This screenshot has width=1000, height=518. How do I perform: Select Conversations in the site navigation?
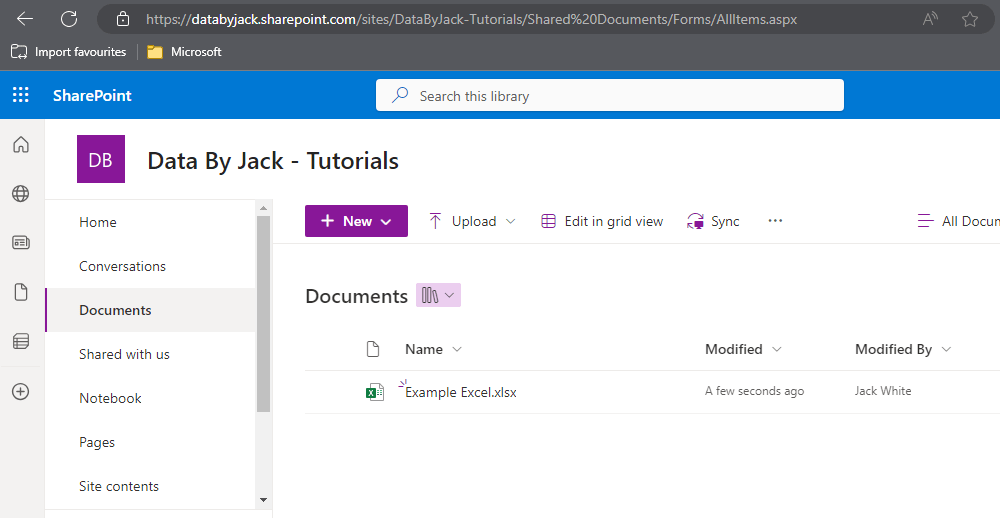click(x=122, y=266)
